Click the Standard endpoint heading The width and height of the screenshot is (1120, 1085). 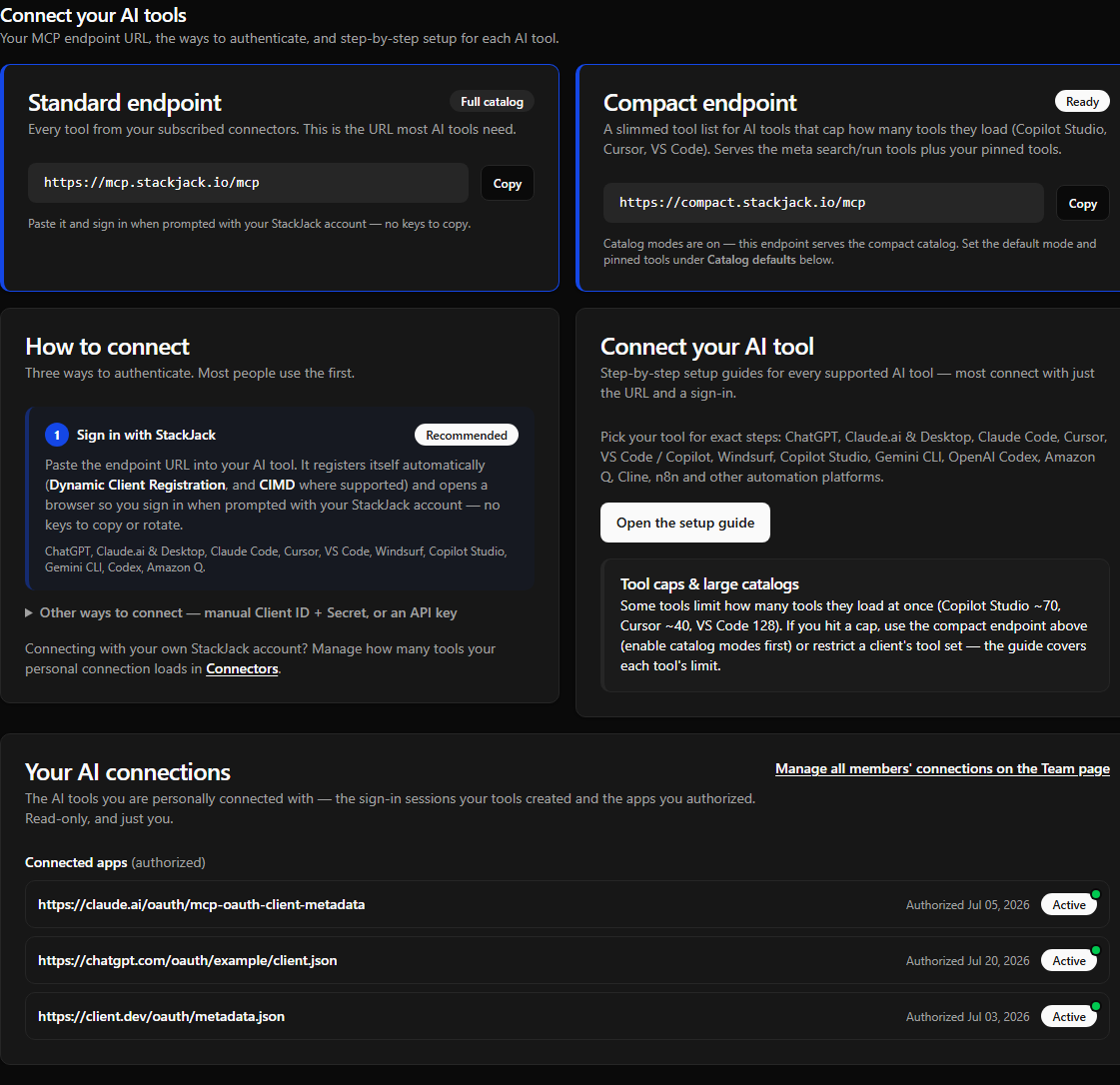(x=124, y=103)
